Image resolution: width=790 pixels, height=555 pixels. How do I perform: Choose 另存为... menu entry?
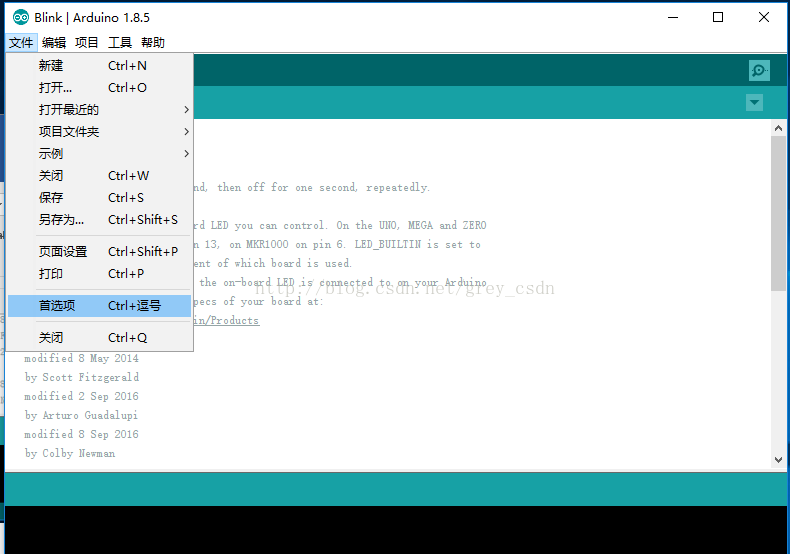[99, 220]
